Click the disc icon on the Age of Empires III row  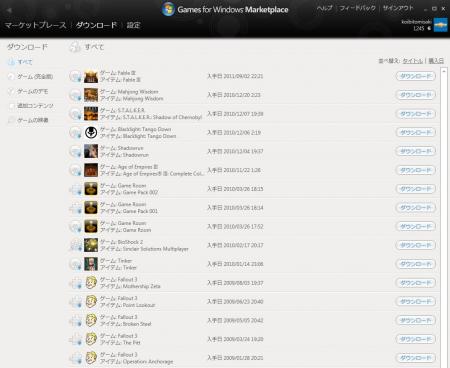76,170
